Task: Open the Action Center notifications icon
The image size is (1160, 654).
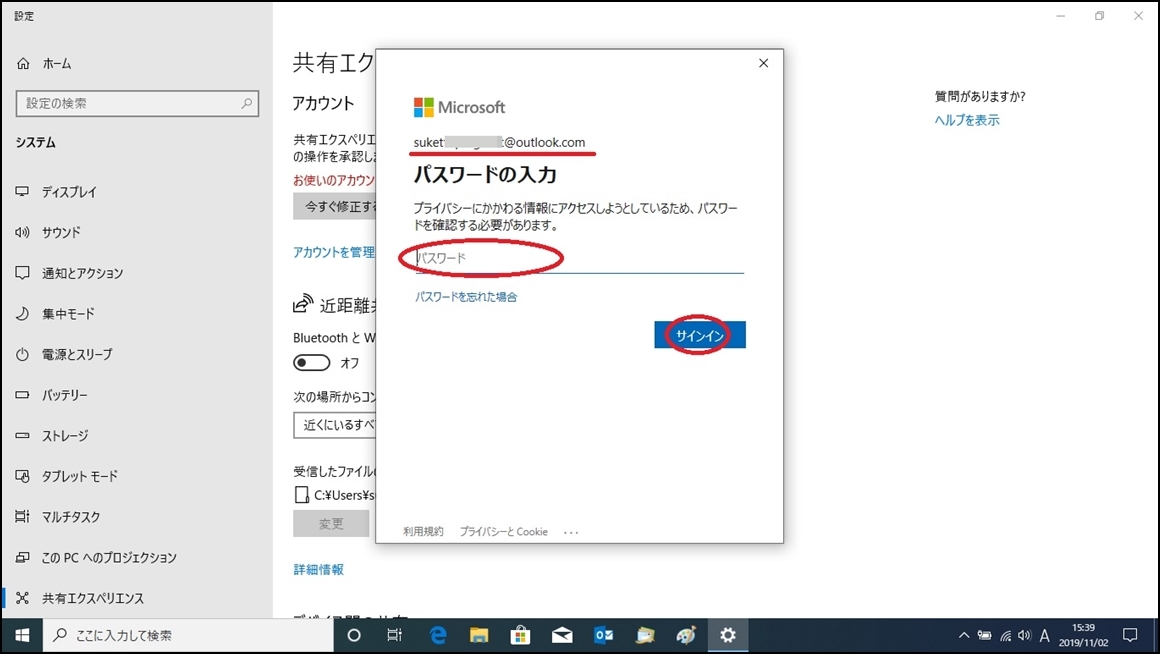Action: pos(1130,636)
